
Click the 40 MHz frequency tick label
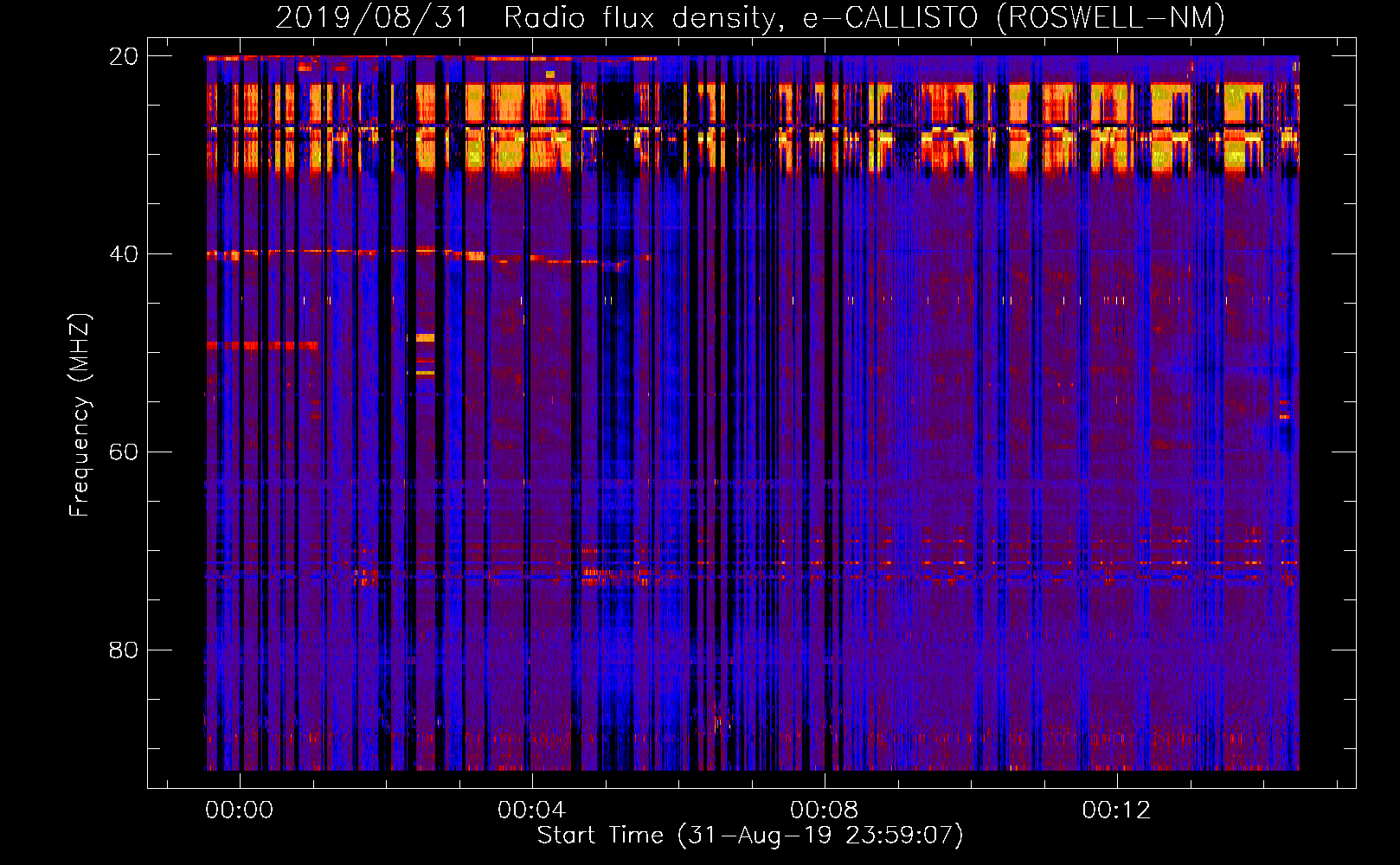124,254
